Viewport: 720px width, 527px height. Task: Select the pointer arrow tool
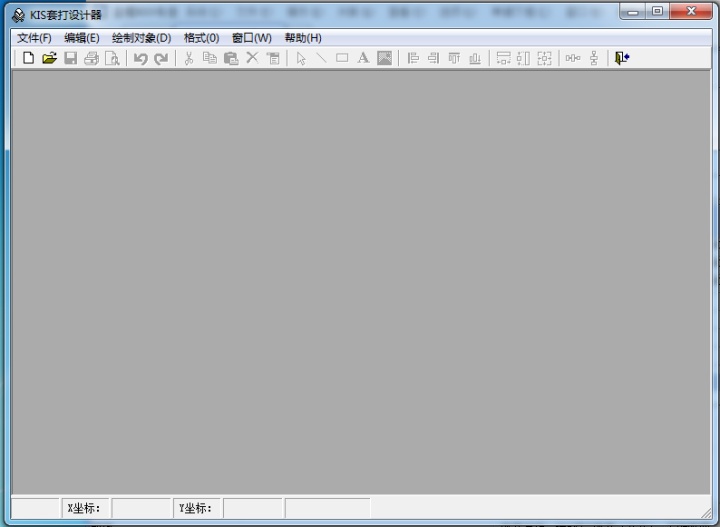(301, 58)
